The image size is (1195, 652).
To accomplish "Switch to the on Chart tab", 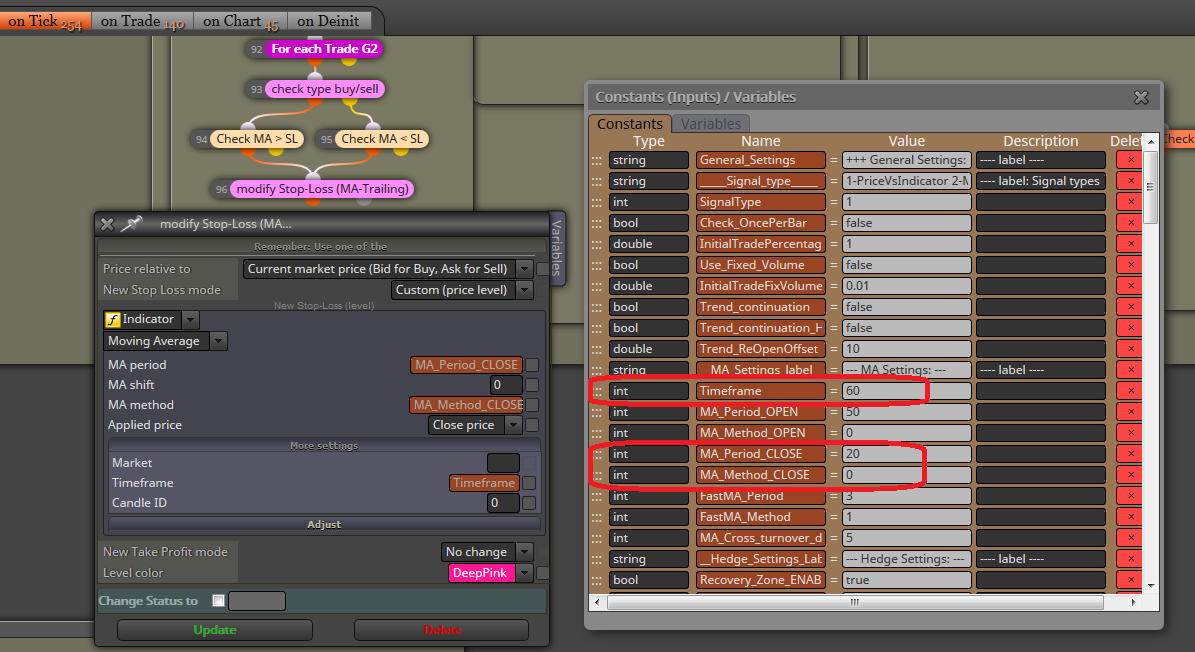I will coord(240,21).
